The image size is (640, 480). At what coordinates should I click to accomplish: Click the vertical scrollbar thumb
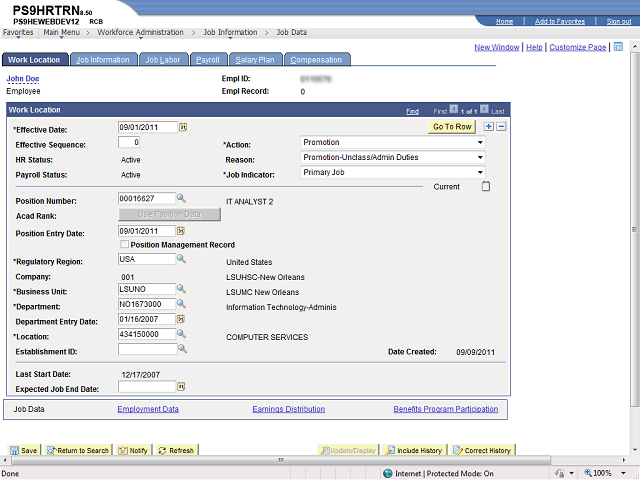(634, 229)
